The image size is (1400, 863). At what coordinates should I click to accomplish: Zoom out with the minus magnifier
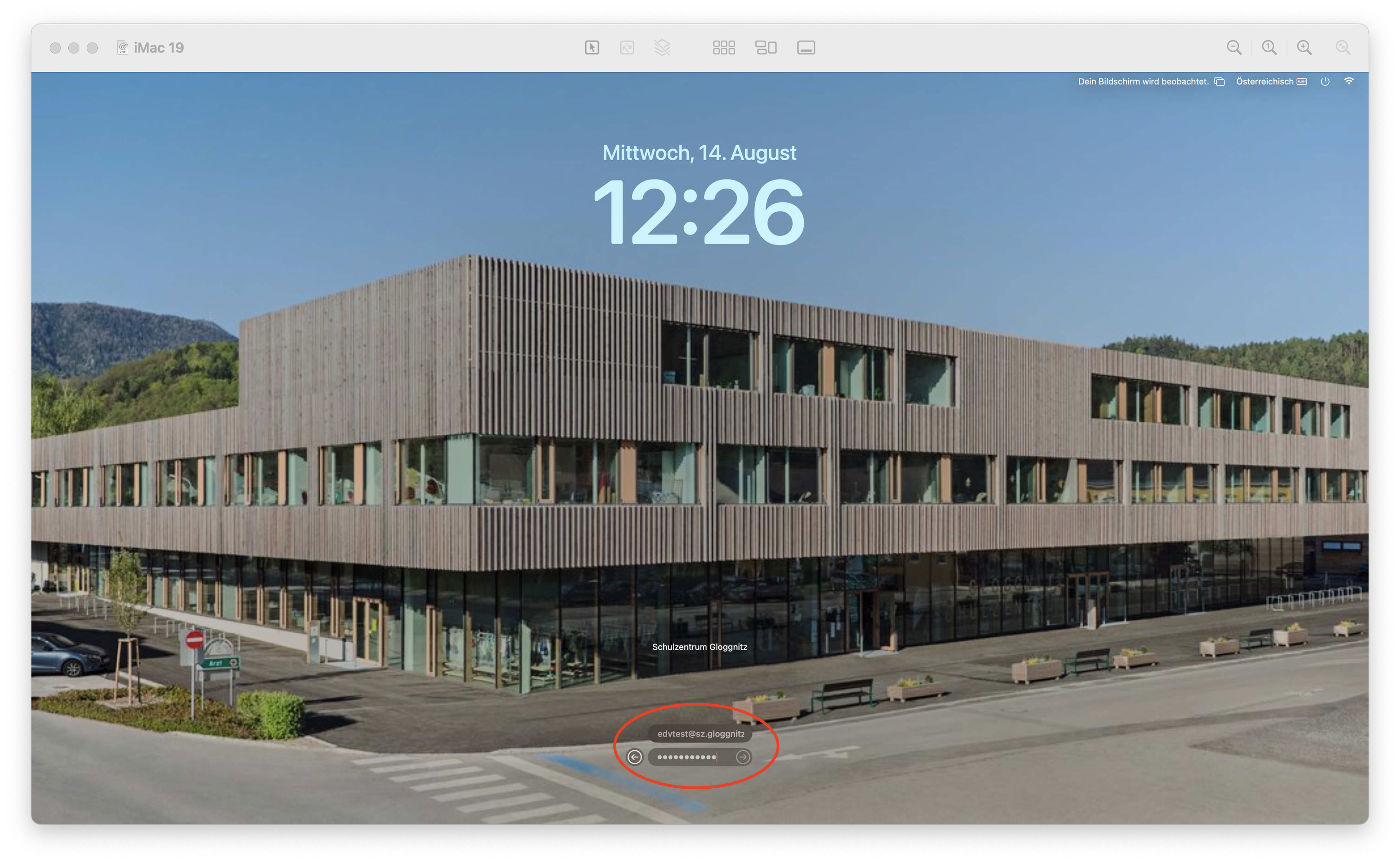(1234, 48)
